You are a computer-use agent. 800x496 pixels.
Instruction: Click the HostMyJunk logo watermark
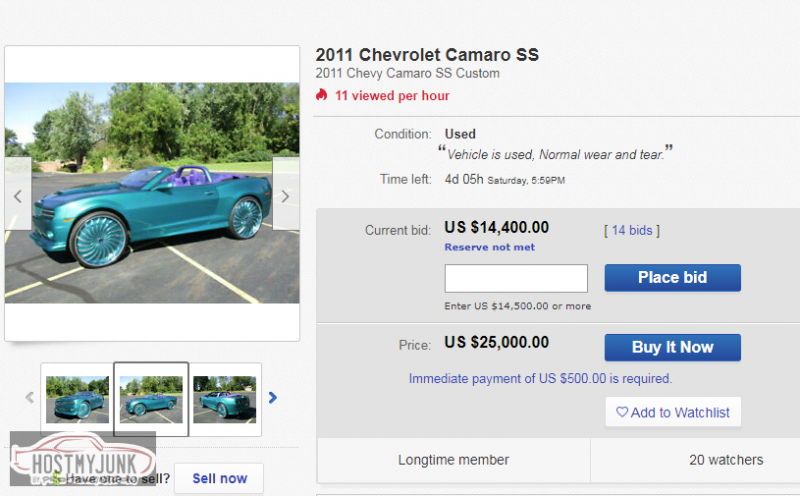tap(82, 459)
